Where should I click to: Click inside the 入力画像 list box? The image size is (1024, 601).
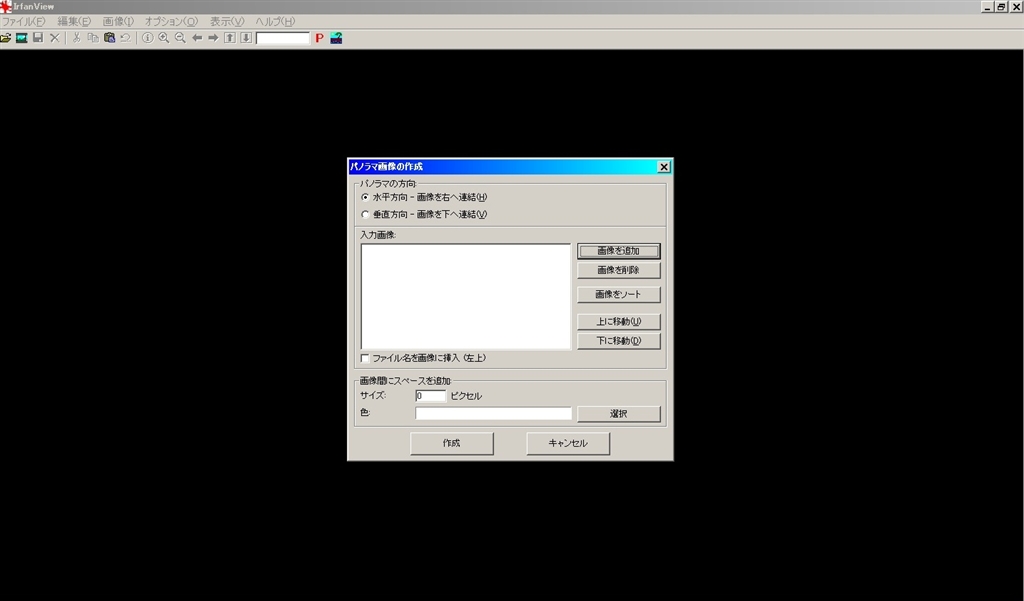[466, 297]
